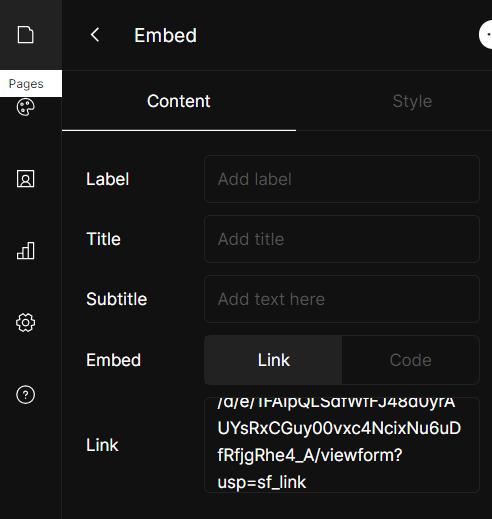This screenshot has height=519, width=492.
Task: Open the settings gear icon
Action: click(x=26, y=322)
